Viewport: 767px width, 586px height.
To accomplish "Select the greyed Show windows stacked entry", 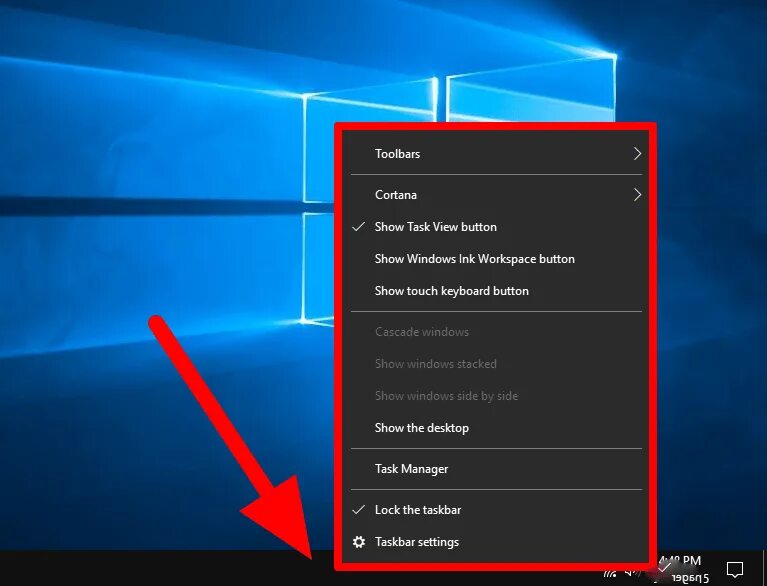I will (496, 364).
